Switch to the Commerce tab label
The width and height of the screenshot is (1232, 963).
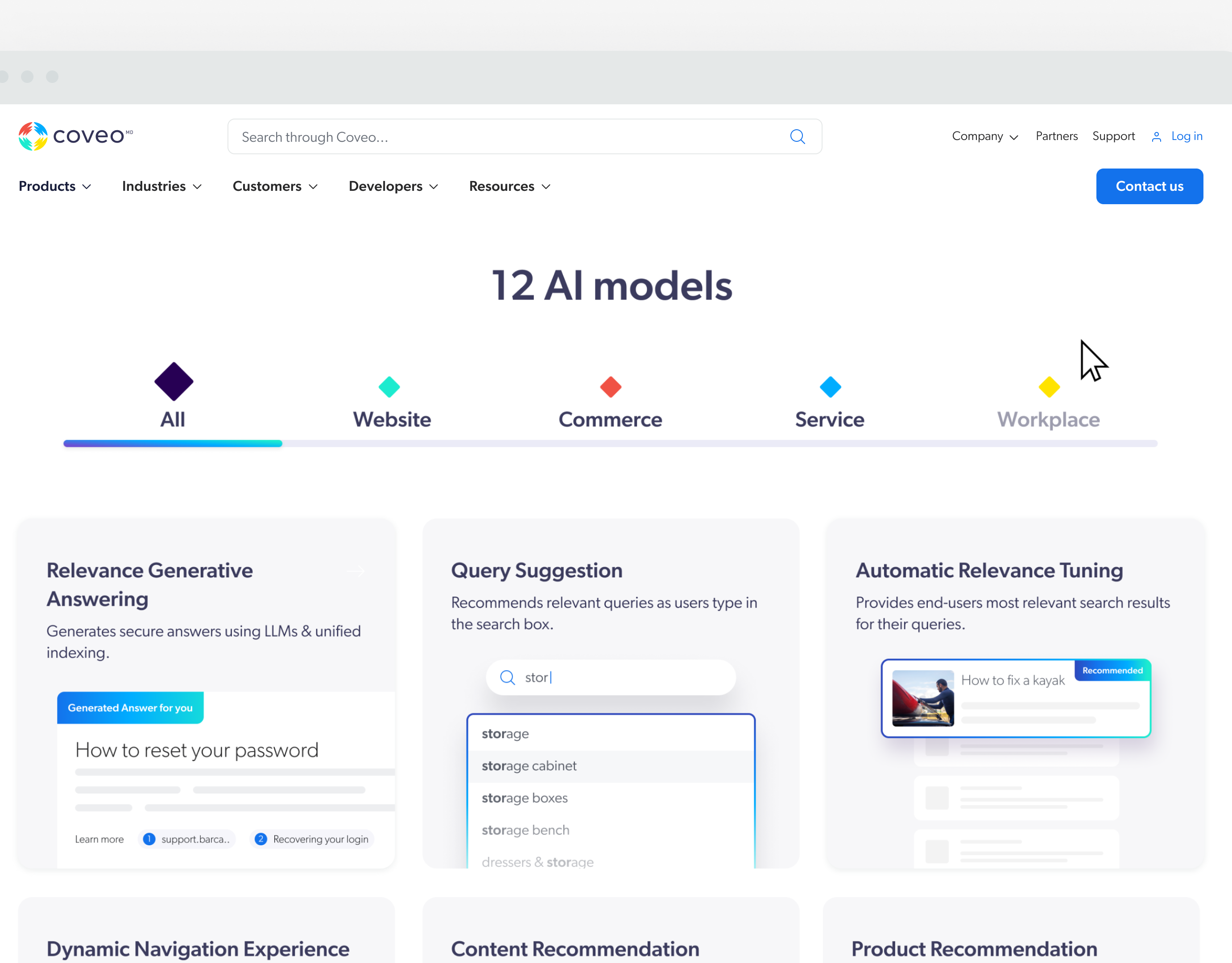(610, 420)
